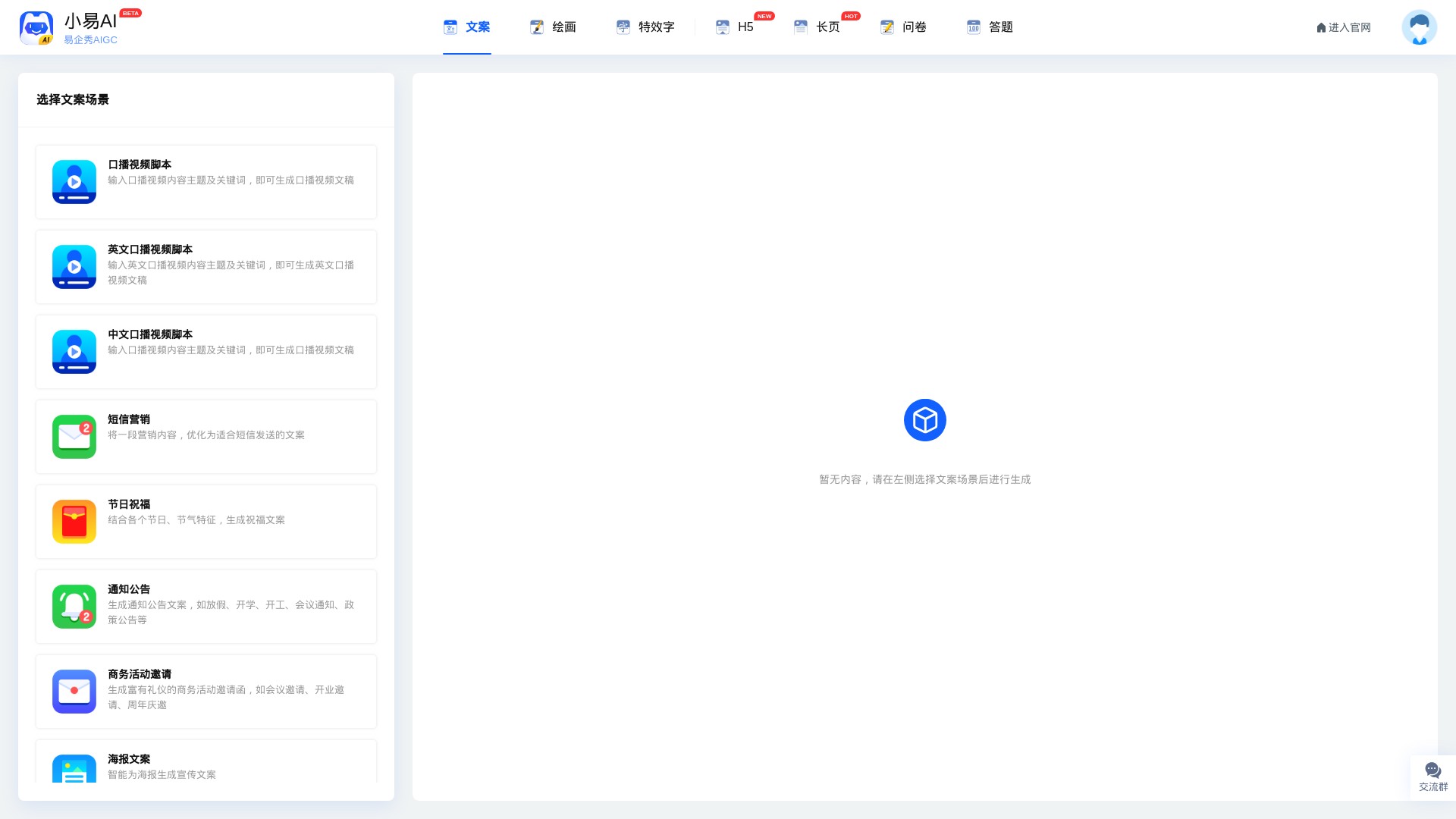Switch to the 特效字 tab
The width and height of the screenshot is (1456, 819).
tap(645, 27)
